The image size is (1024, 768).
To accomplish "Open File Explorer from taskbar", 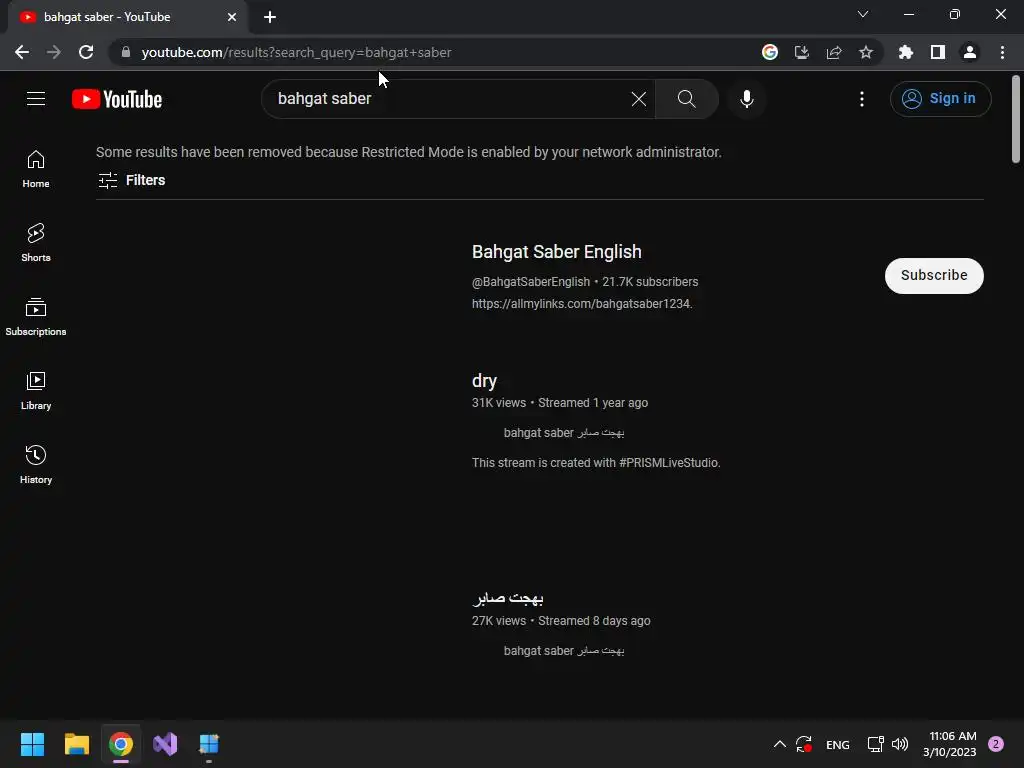I will (76, 744).
